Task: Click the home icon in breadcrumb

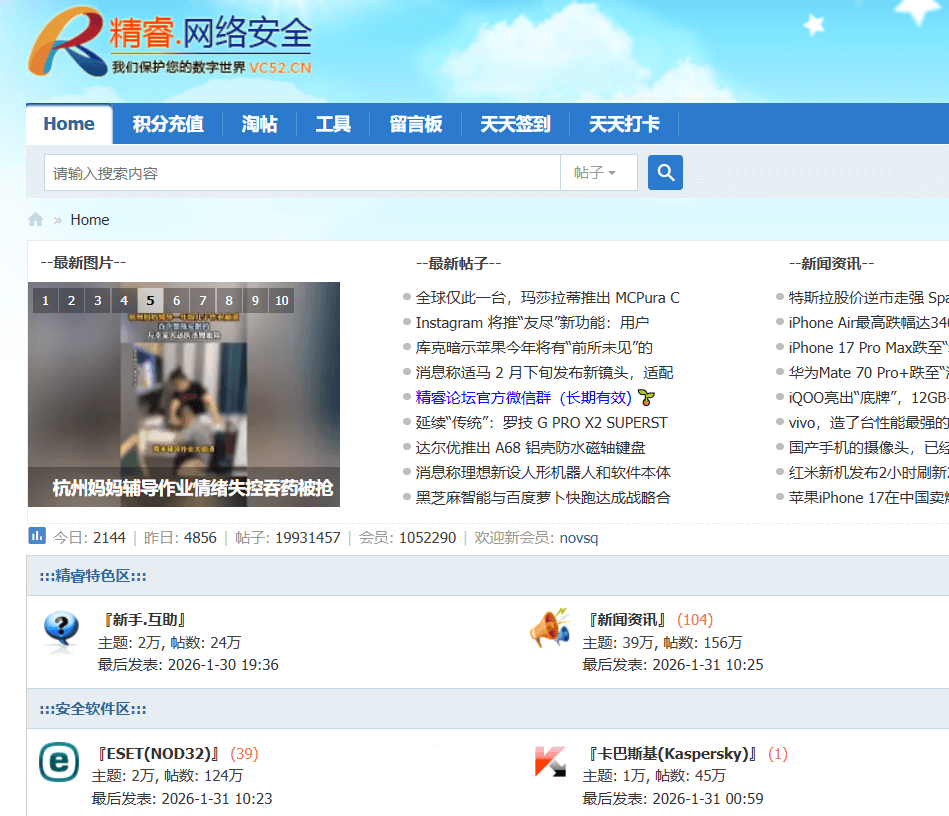Action: point(36,220)
